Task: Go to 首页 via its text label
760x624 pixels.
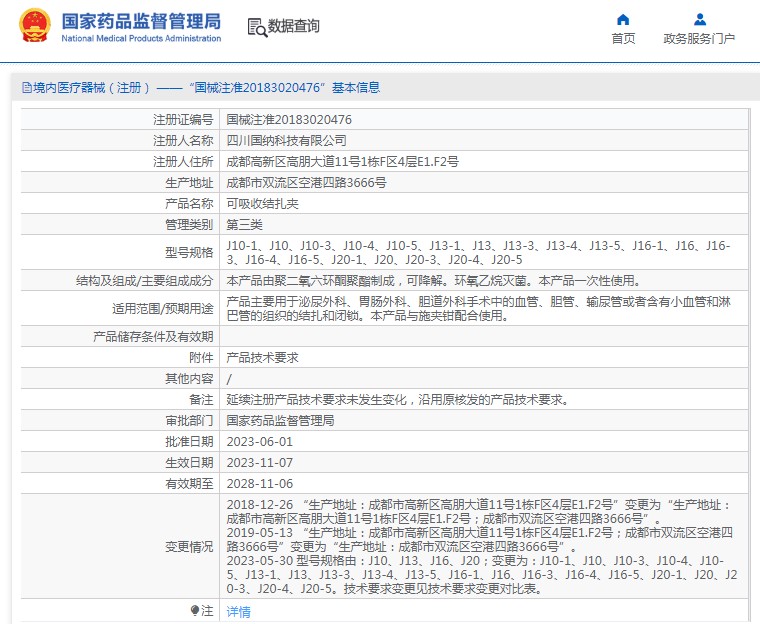Action: pos(623,39)
